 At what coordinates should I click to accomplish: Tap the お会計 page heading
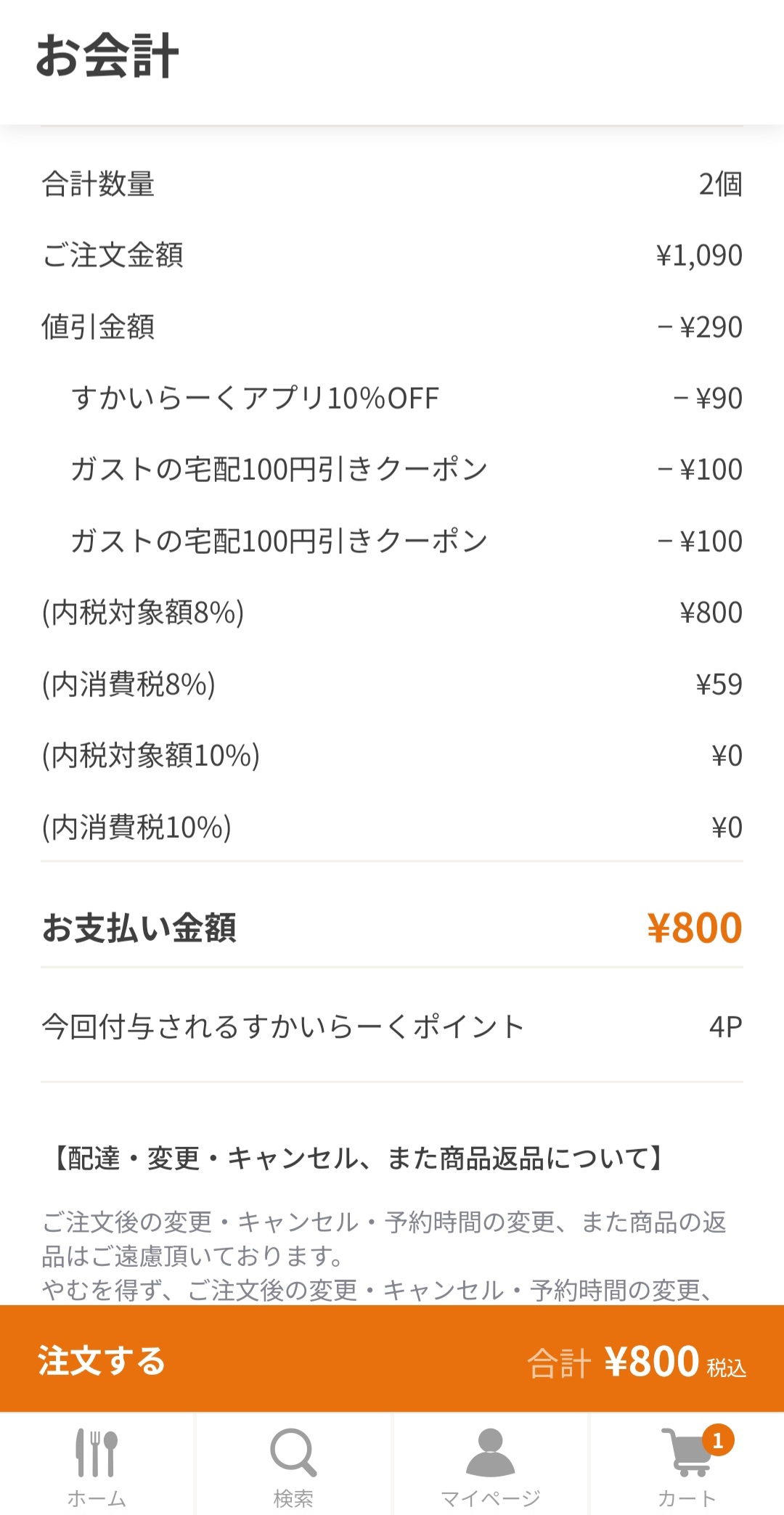coord(107,56)
